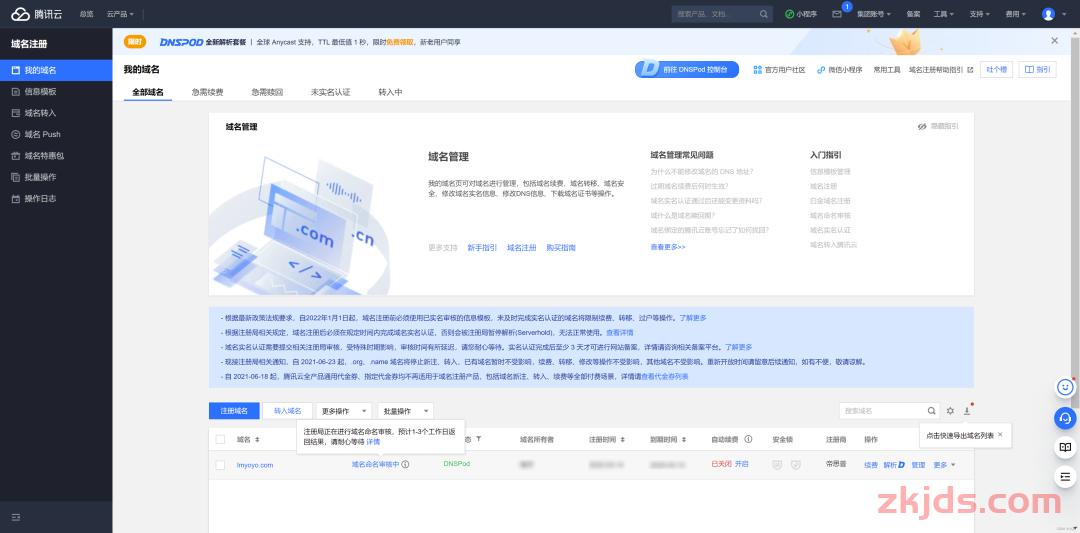The height and width of the screenshot is (533, 1080).
Task: Open 域名 Push in sidebar
Action: (56, 134)
